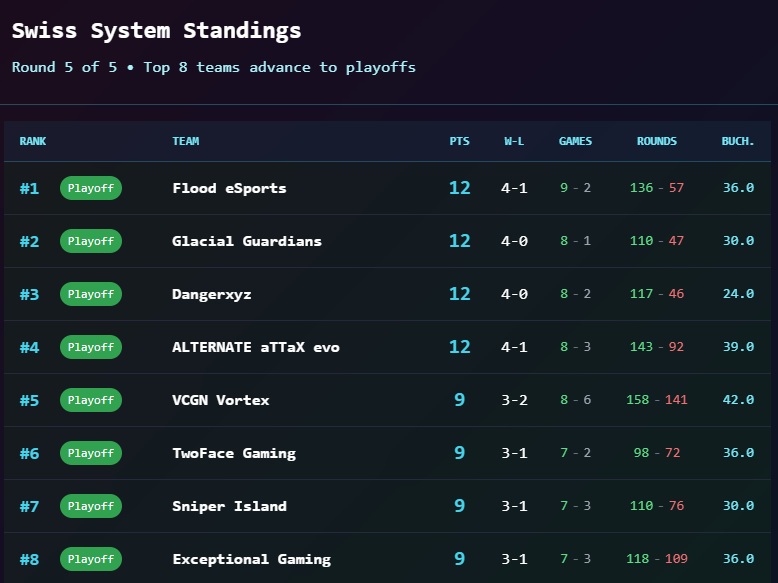The height and width of the screenshot is (583, 778).
Task: Click VCGN Vortex games 8 - 6
Action: (576, 400)
